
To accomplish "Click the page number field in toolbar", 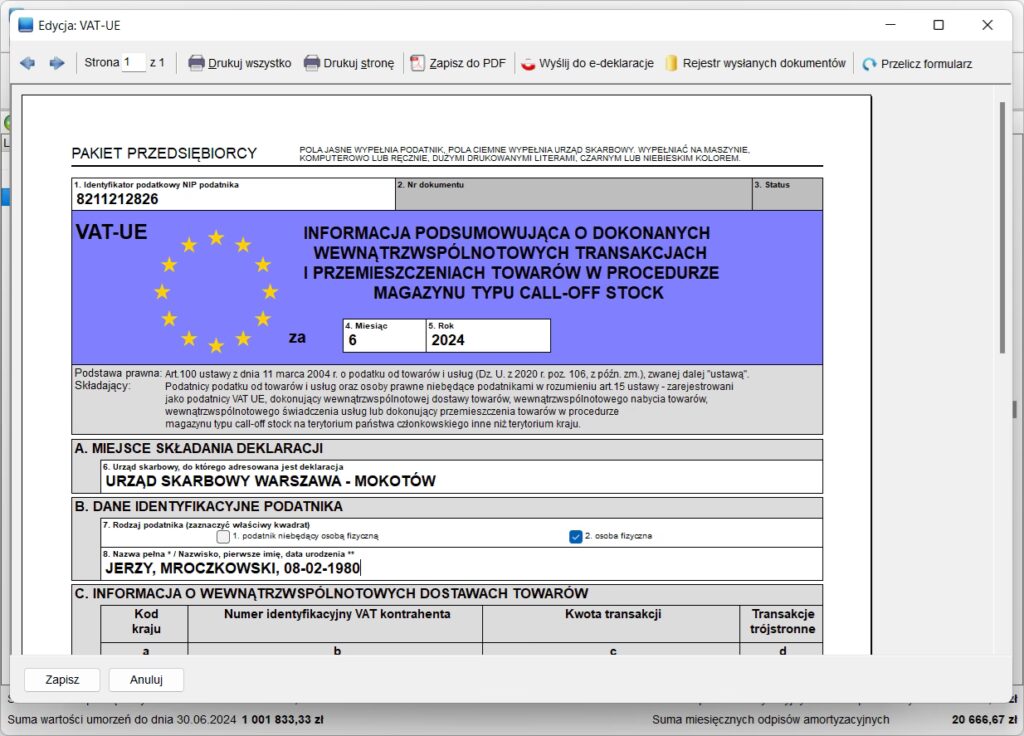I will click(x=133, y=63).
